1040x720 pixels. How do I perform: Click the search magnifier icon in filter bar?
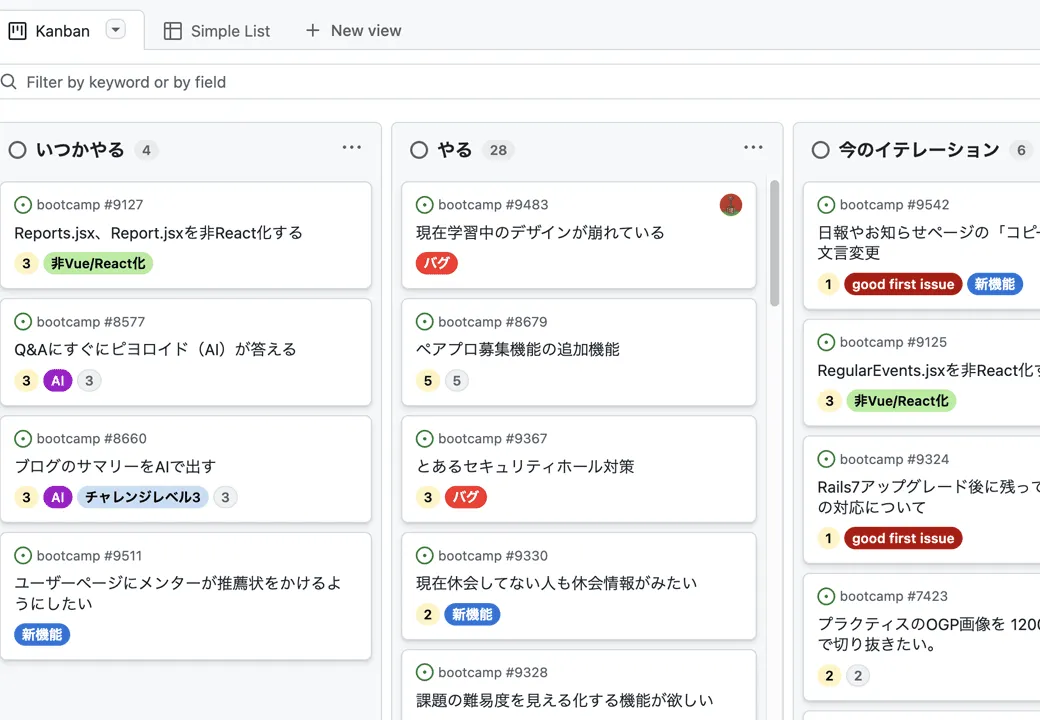(x=9, y=82)
